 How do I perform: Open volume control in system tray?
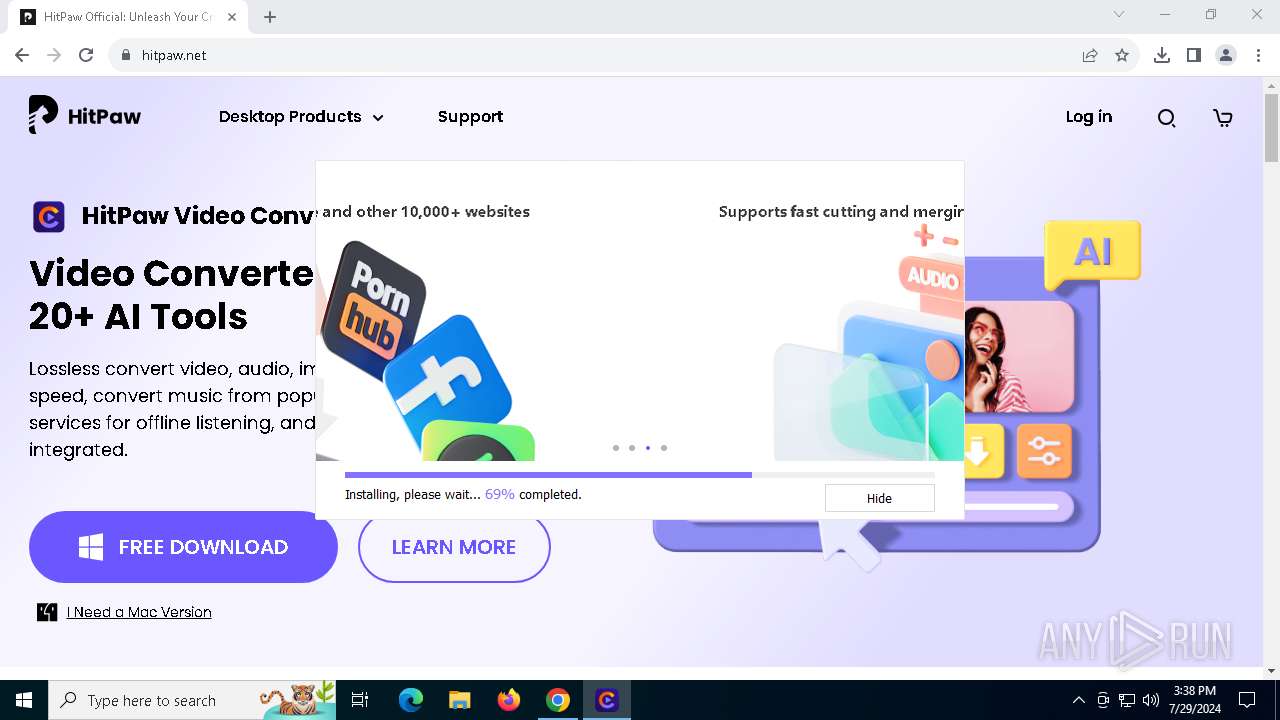[x=1151, y=700]
